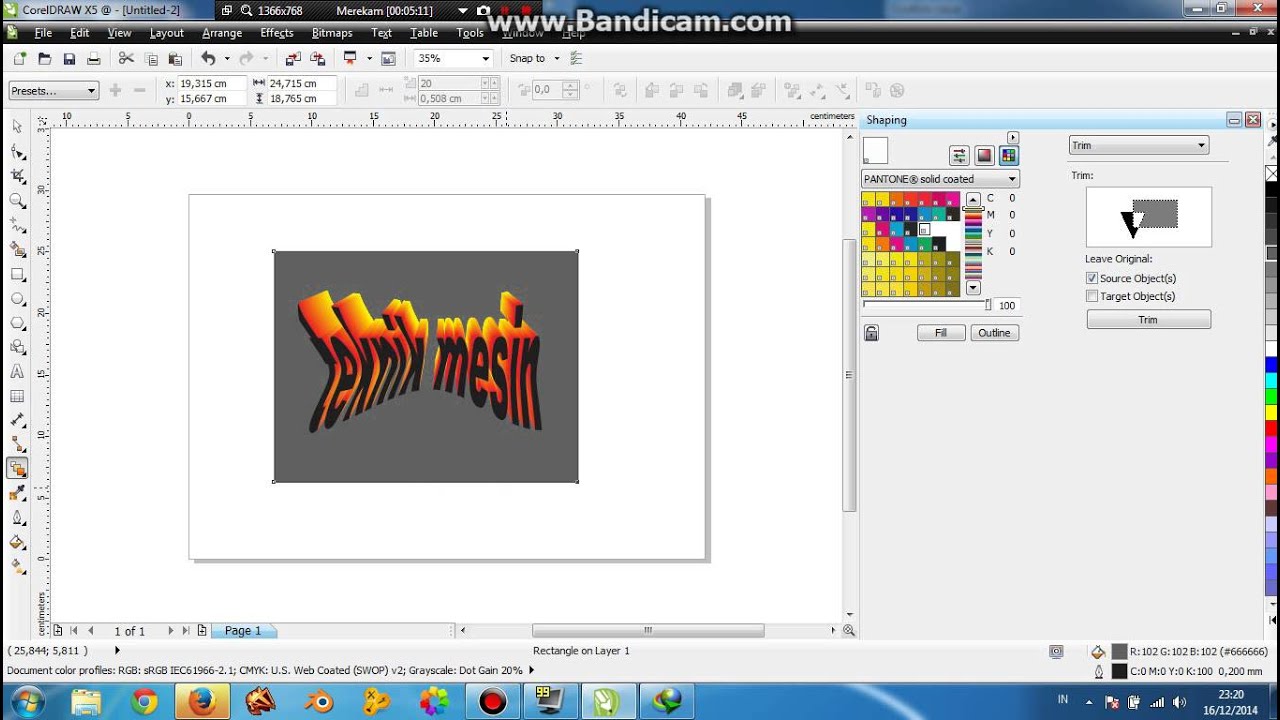Viewport: 1280px width, 720px height.
Task: Open the Arrange menu
Action: 222,33
